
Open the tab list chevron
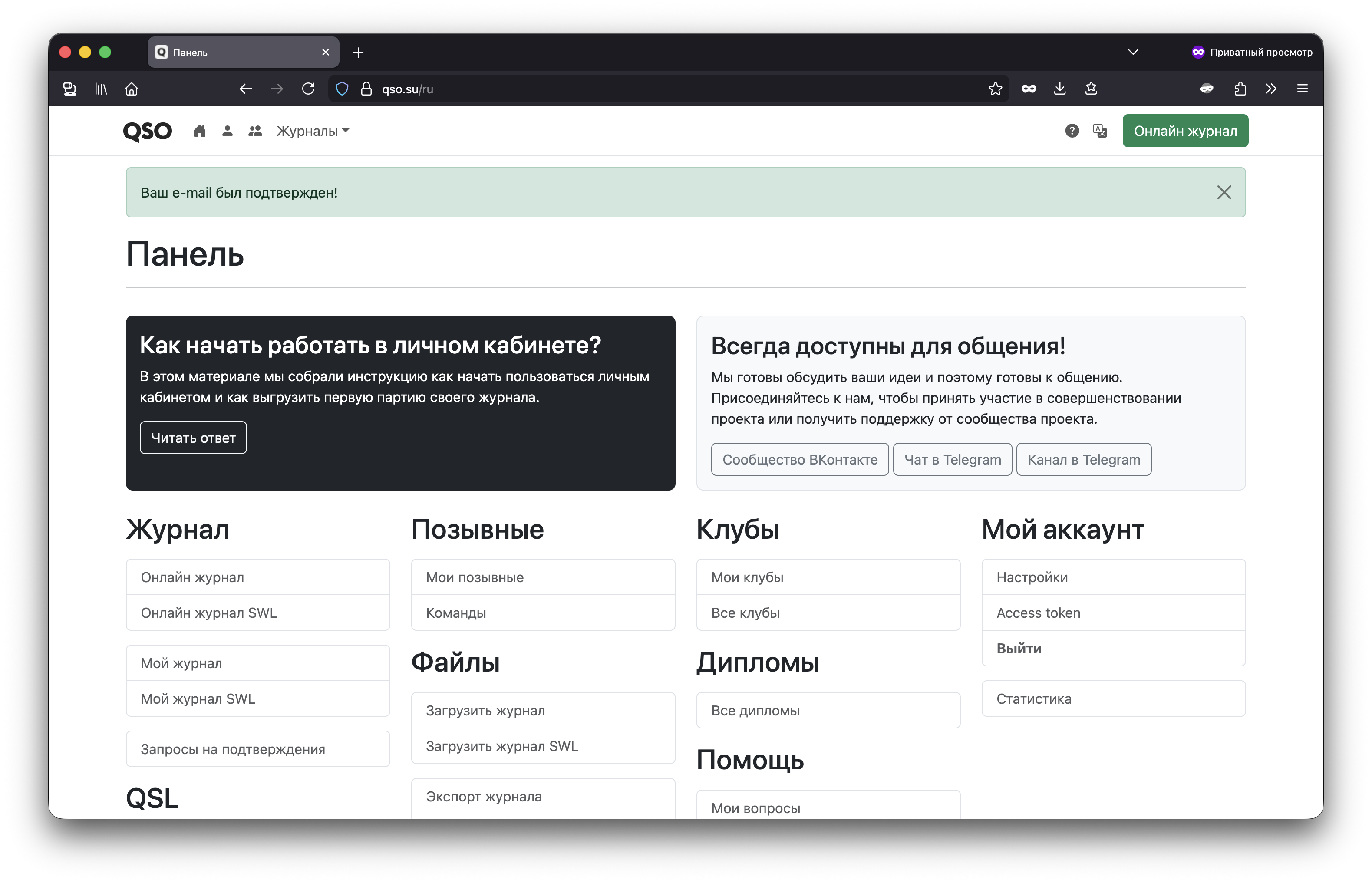(x=1133, y=52)
